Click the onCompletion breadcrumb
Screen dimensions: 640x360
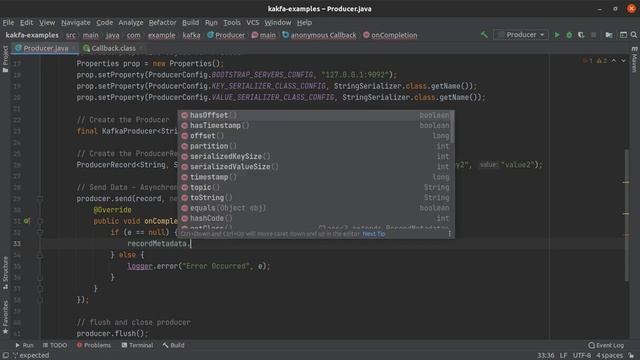tap(390, 35)
